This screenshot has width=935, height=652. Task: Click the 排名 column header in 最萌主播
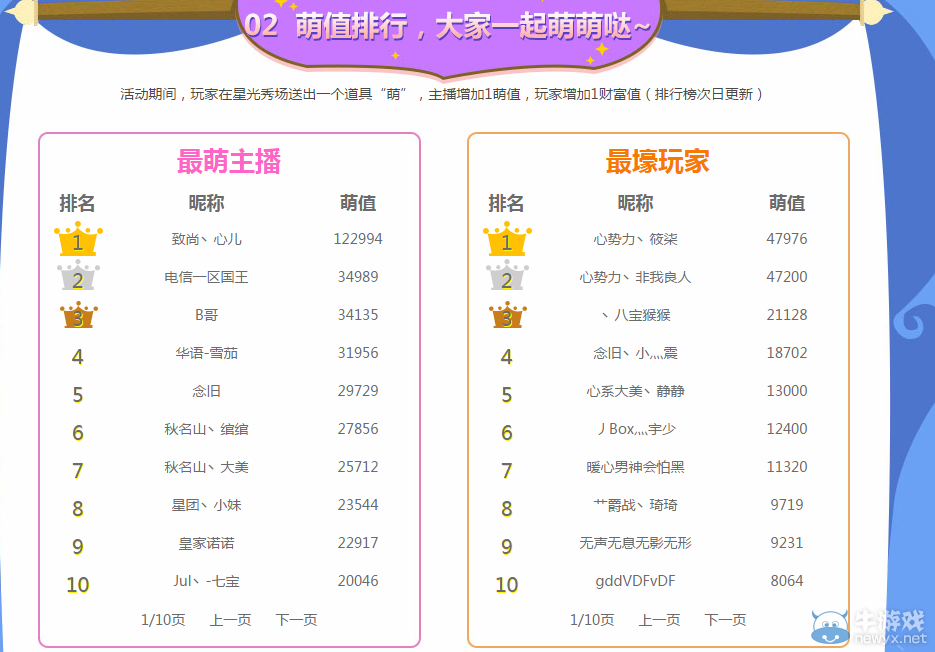point(78,203)
